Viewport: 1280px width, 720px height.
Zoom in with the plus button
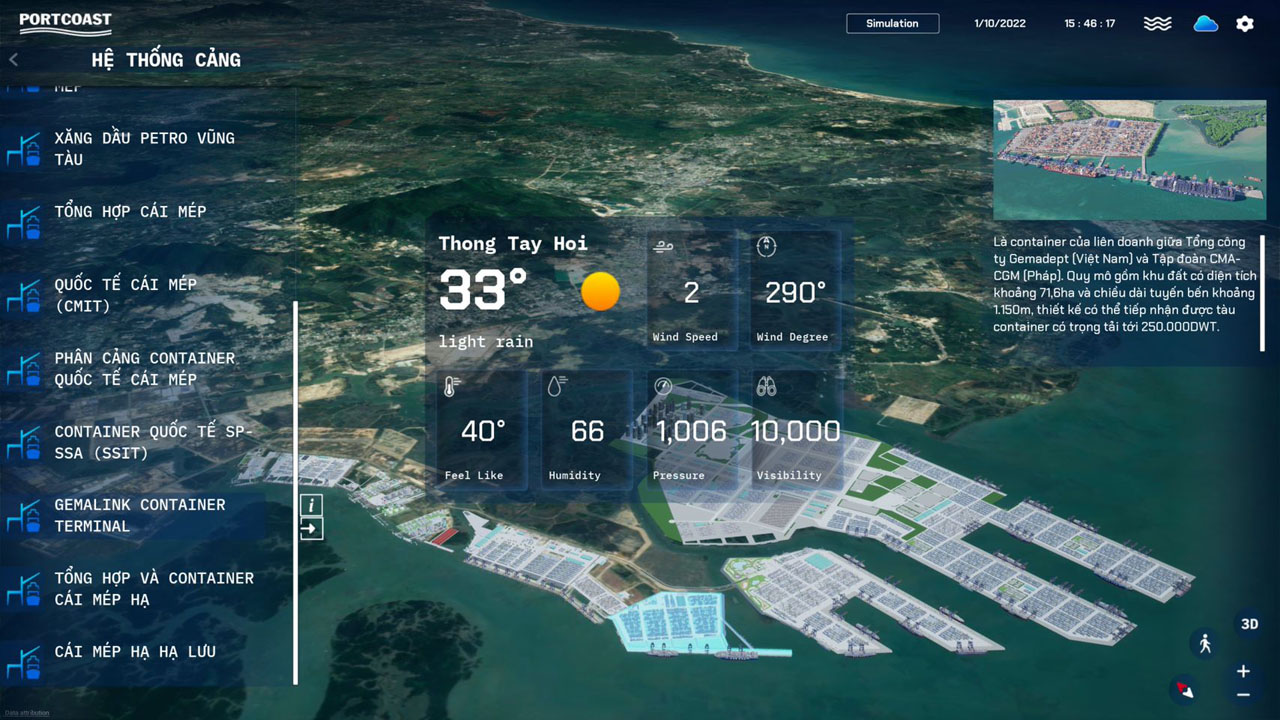click(x=1243, y=671)
